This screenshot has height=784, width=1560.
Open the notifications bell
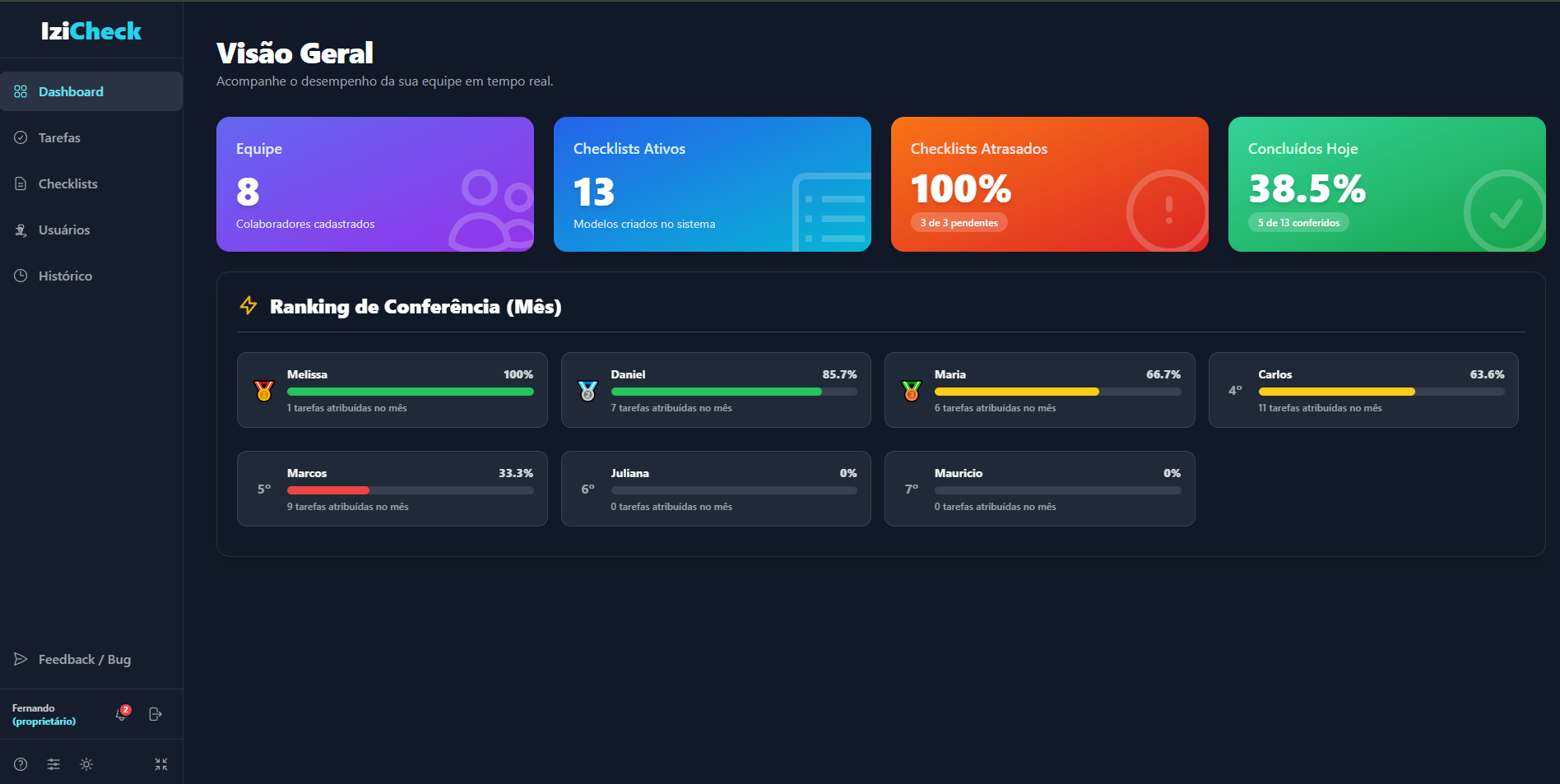click(x=121, y=714)
